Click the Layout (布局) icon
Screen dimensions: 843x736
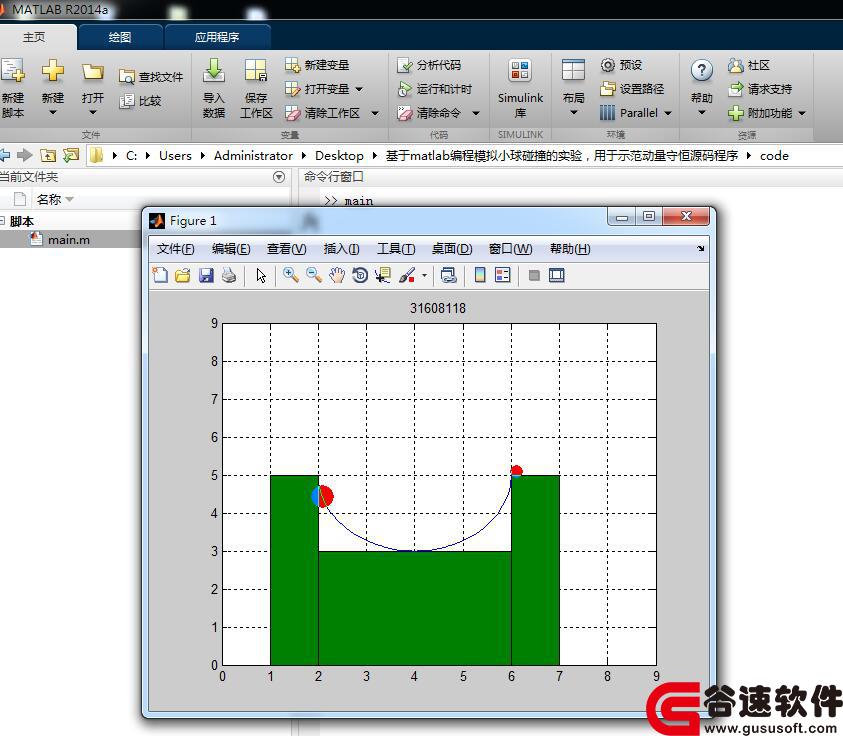coord(573,70)
